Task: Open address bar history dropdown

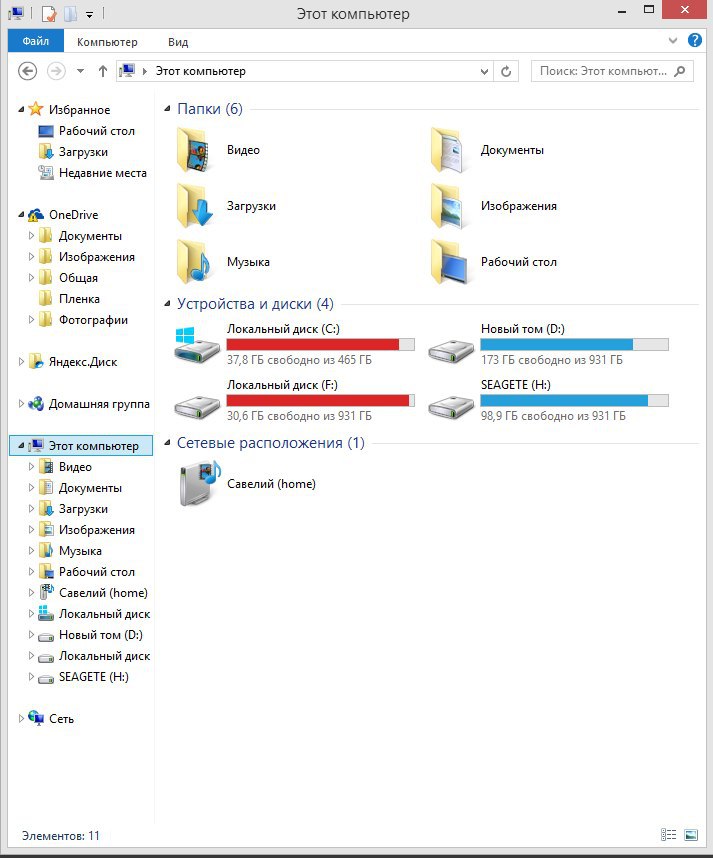Action: point(484,71)
